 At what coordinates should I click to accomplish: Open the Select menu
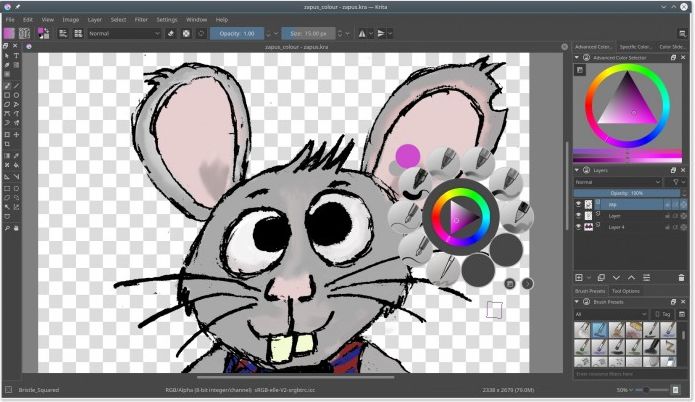coord(118,20)
